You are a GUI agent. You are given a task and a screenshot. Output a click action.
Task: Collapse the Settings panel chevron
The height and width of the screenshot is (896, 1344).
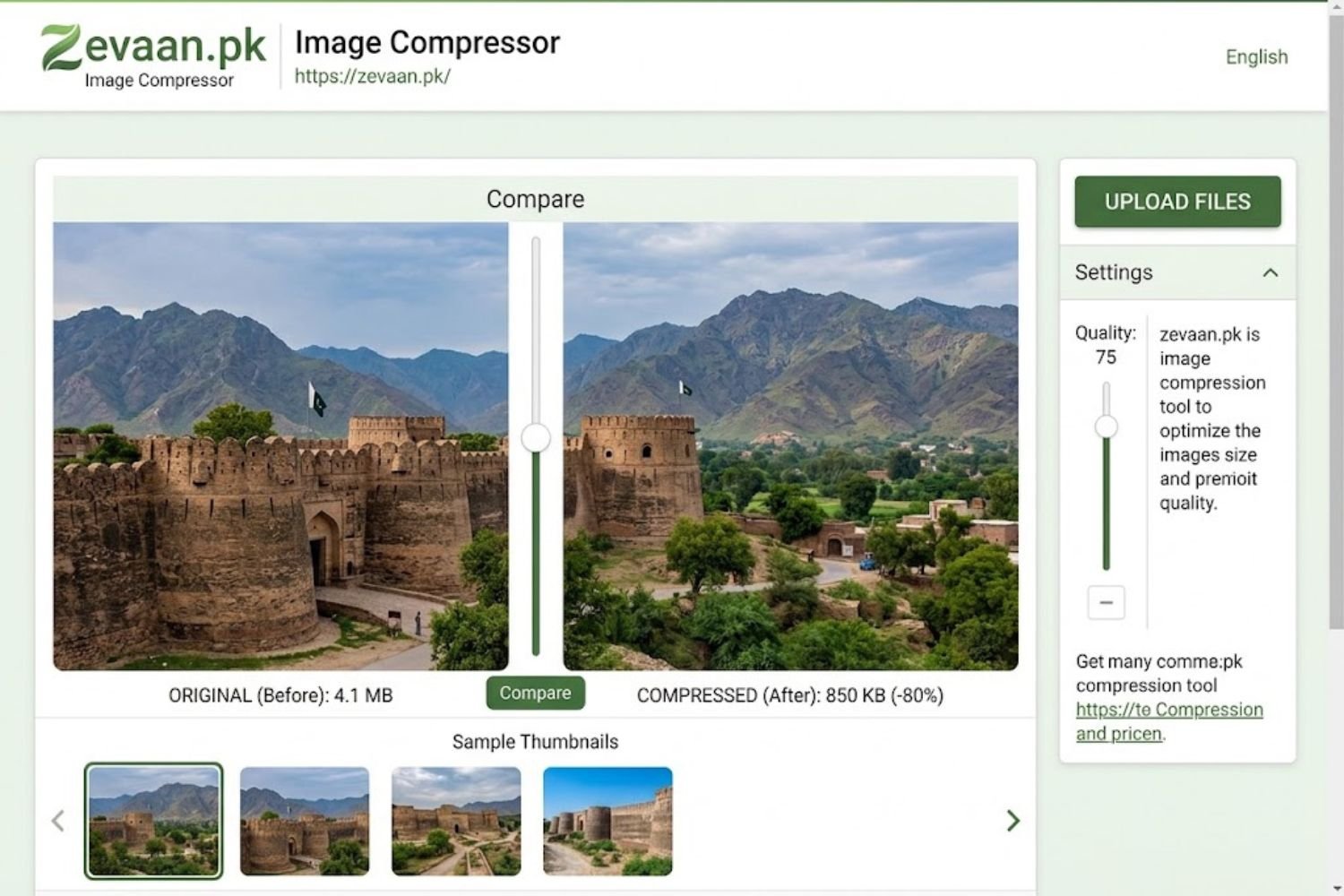tap(1270, 272)
